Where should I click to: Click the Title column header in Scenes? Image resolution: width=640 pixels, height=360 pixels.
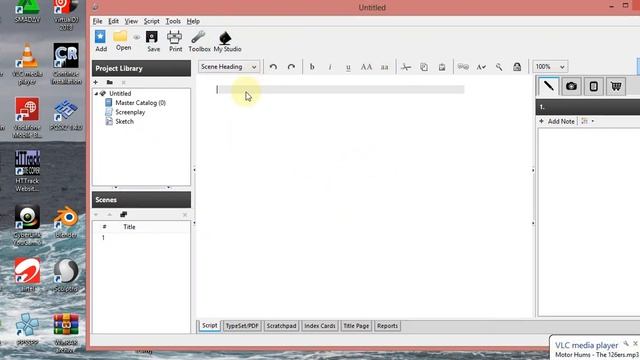point(129,227)
